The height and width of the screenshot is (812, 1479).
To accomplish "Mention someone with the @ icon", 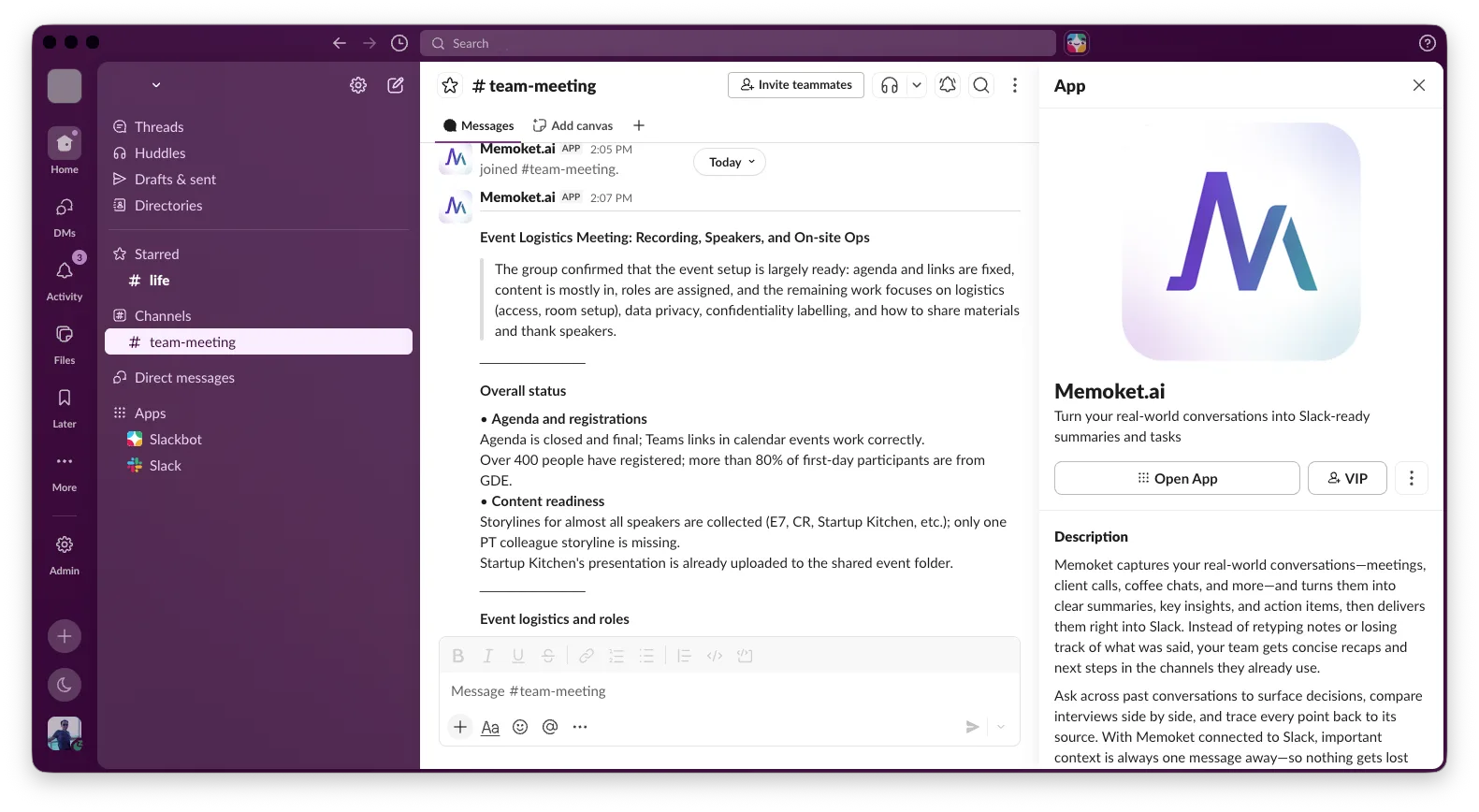I will point(550,727).
